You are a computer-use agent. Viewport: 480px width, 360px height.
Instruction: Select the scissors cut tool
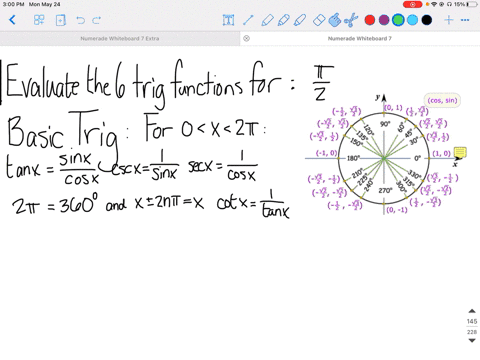pos(351,20)
